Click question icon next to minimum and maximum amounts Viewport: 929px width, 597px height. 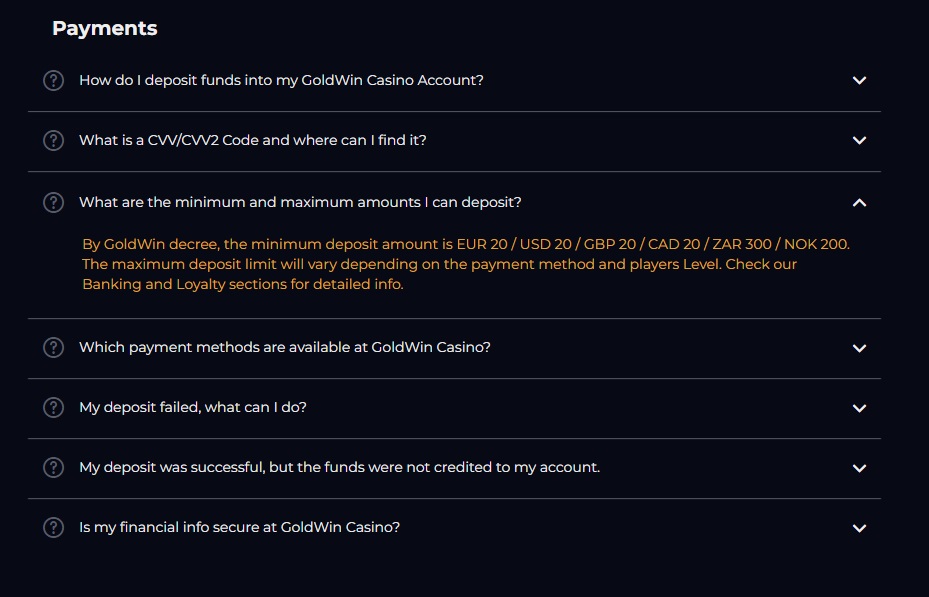click(54, 202)
